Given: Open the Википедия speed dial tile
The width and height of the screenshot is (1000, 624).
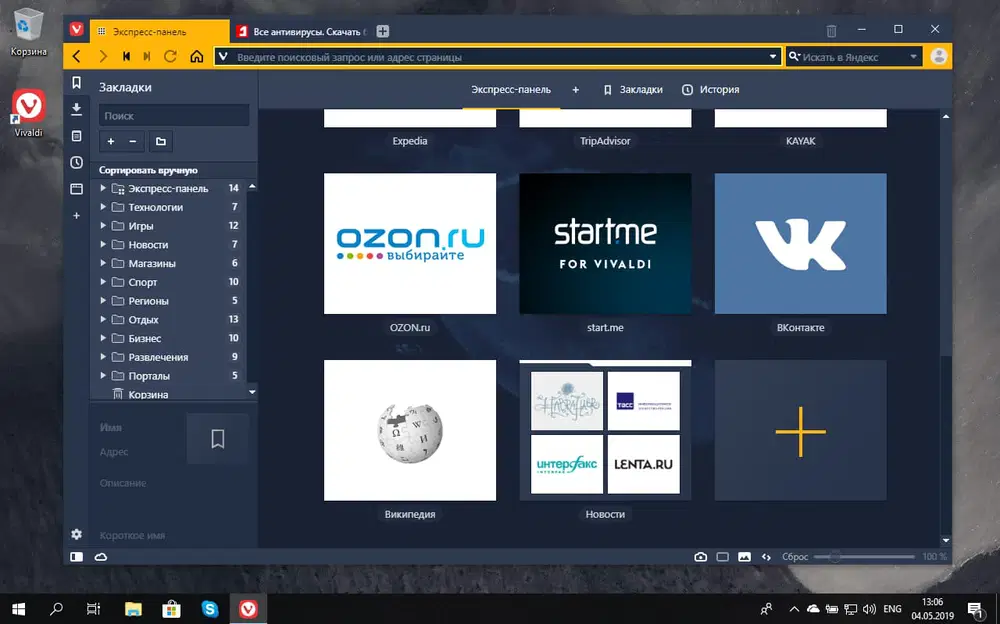Looking at the screenshot, I should [x=410, y=431].
